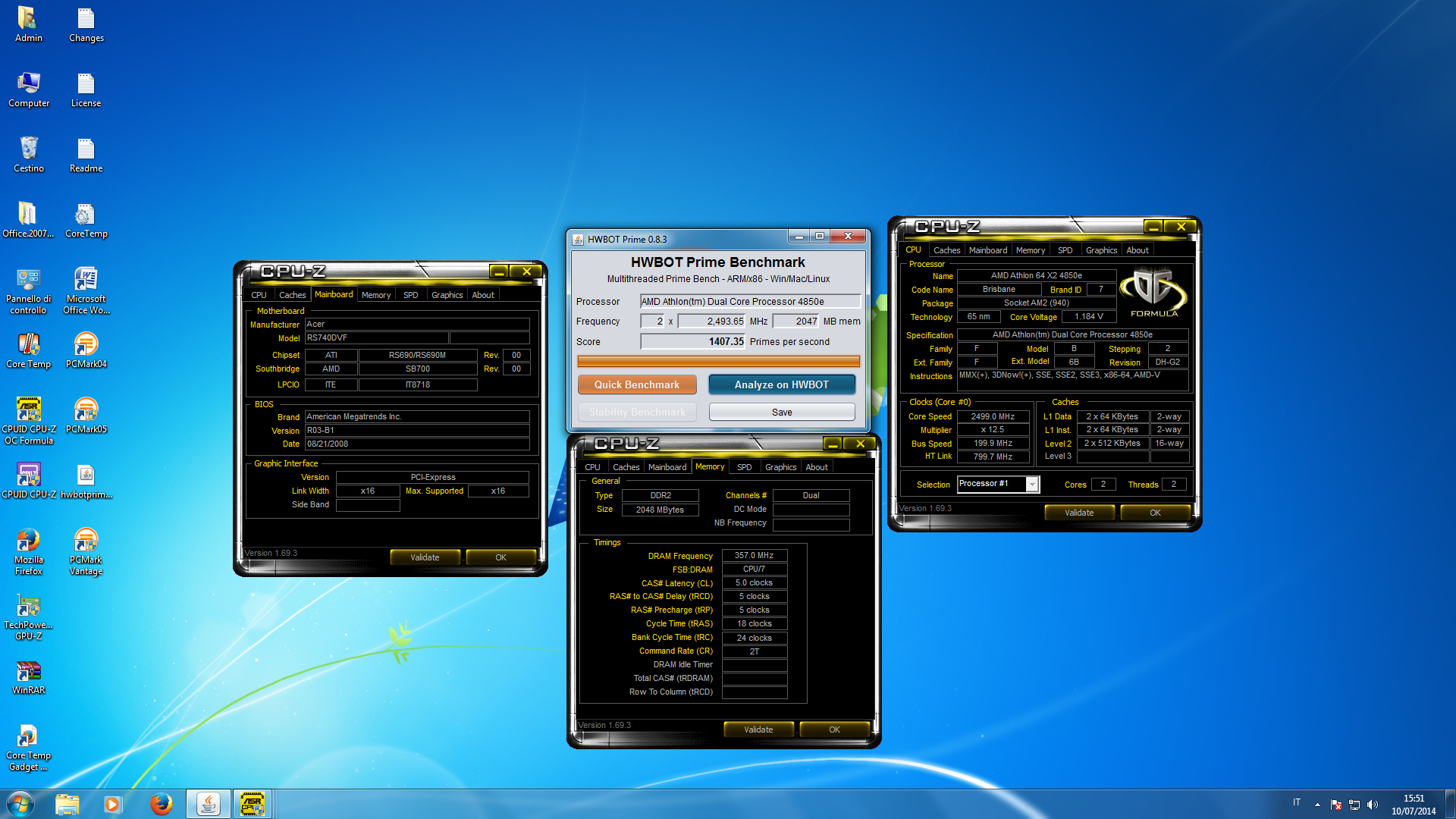Click Analyze on HWBOT button

click(782, 384)
